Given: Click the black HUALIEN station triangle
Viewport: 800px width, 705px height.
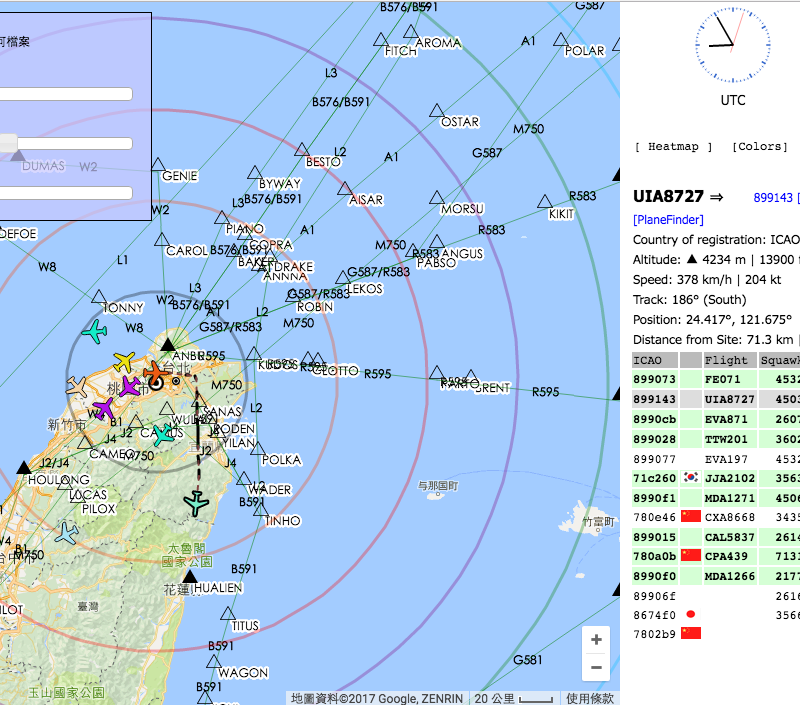Looking at the screenshot, I should point(190,577).
